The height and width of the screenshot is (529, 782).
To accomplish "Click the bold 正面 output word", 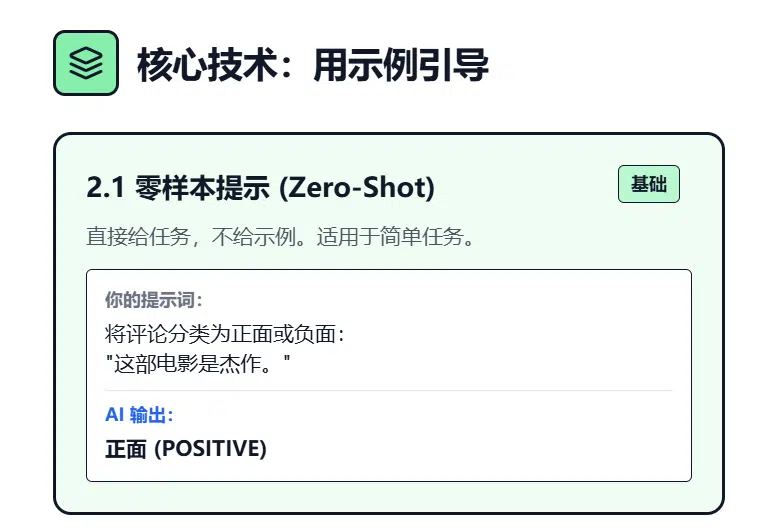I will (x=126, y=449).
